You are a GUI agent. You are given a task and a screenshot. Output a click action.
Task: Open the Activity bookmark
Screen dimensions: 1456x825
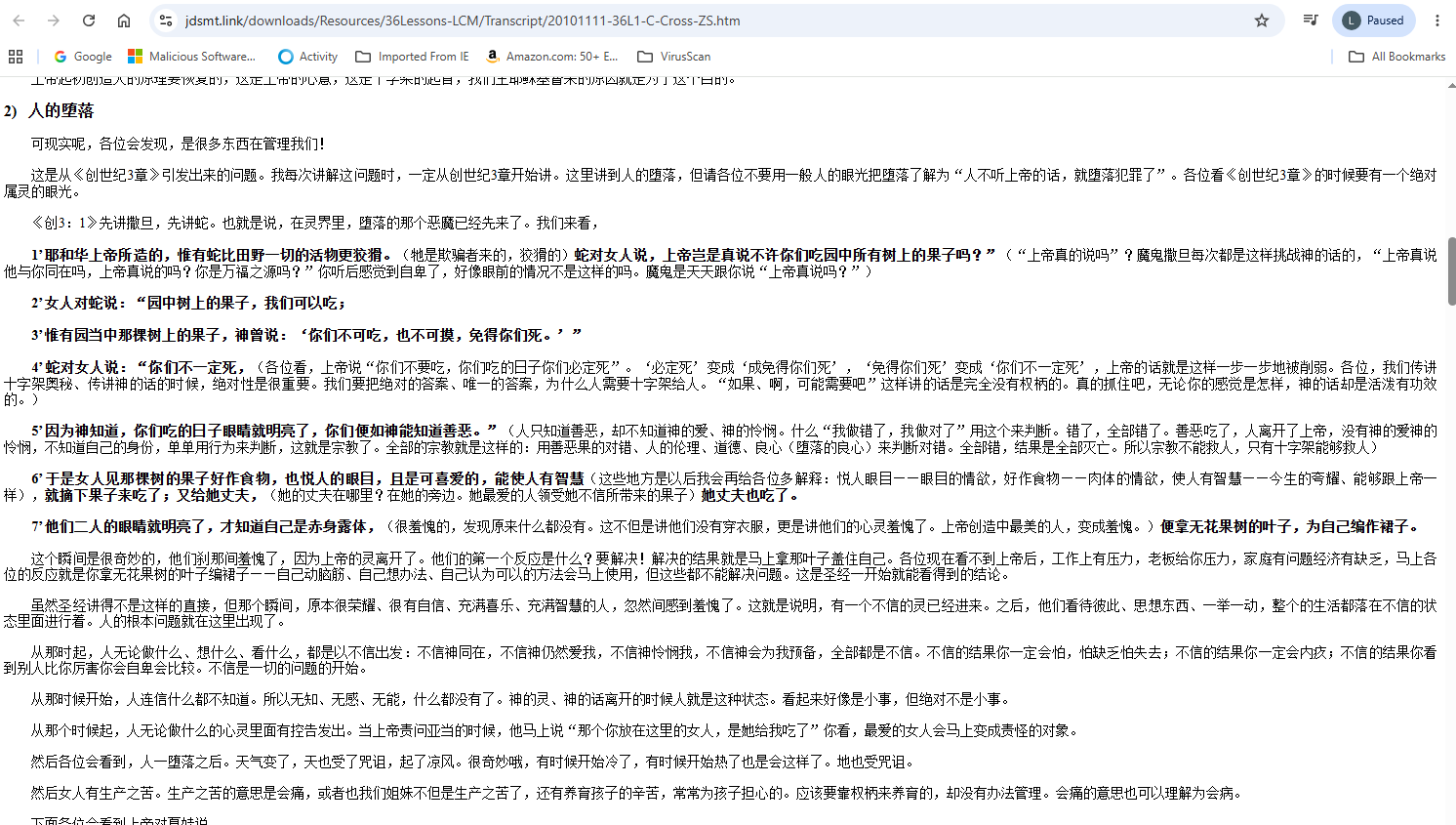(x=308, y=57)
